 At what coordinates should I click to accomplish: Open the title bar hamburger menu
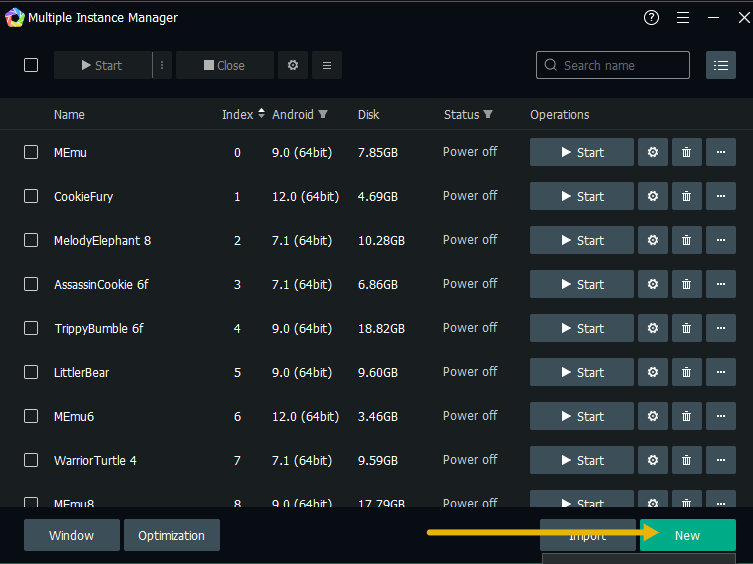pos(683,18)
